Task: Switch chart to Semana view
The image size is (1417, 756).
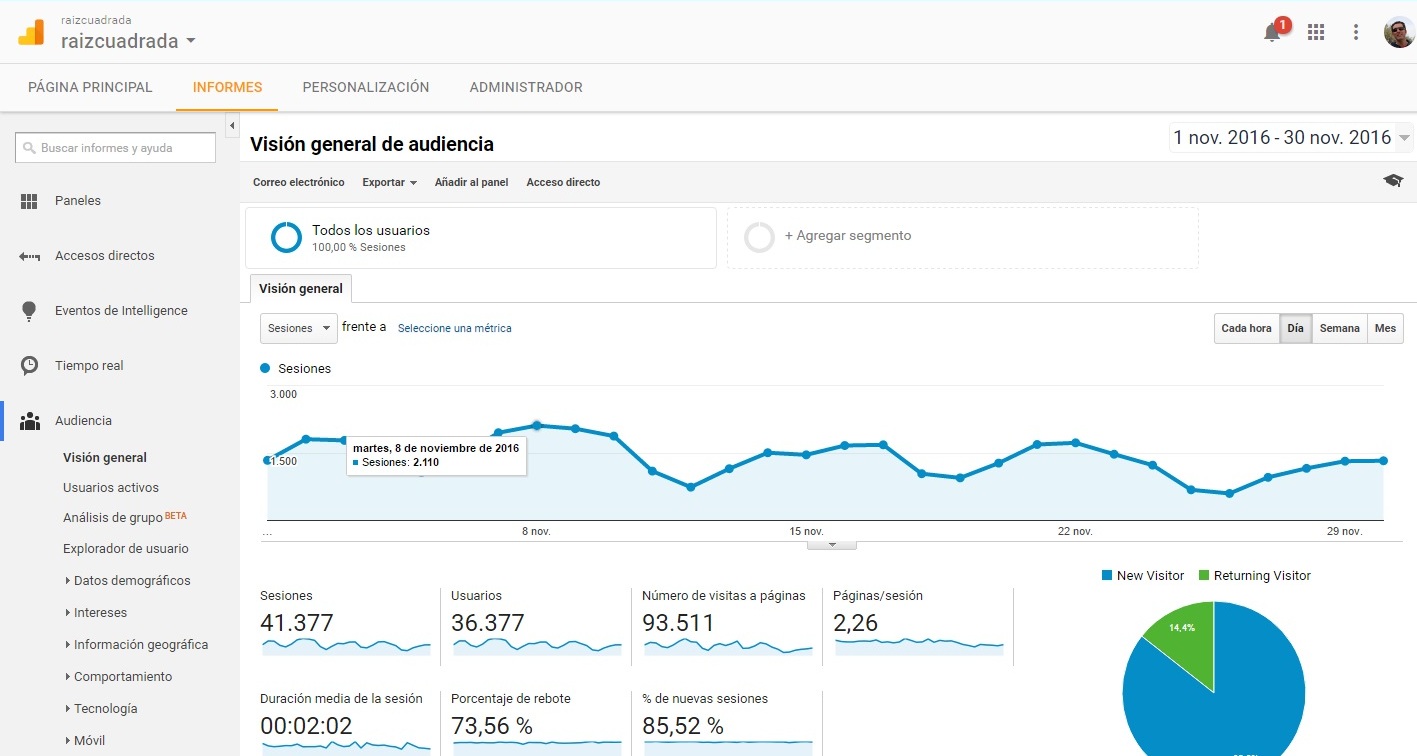Action: click(1339, 328)
